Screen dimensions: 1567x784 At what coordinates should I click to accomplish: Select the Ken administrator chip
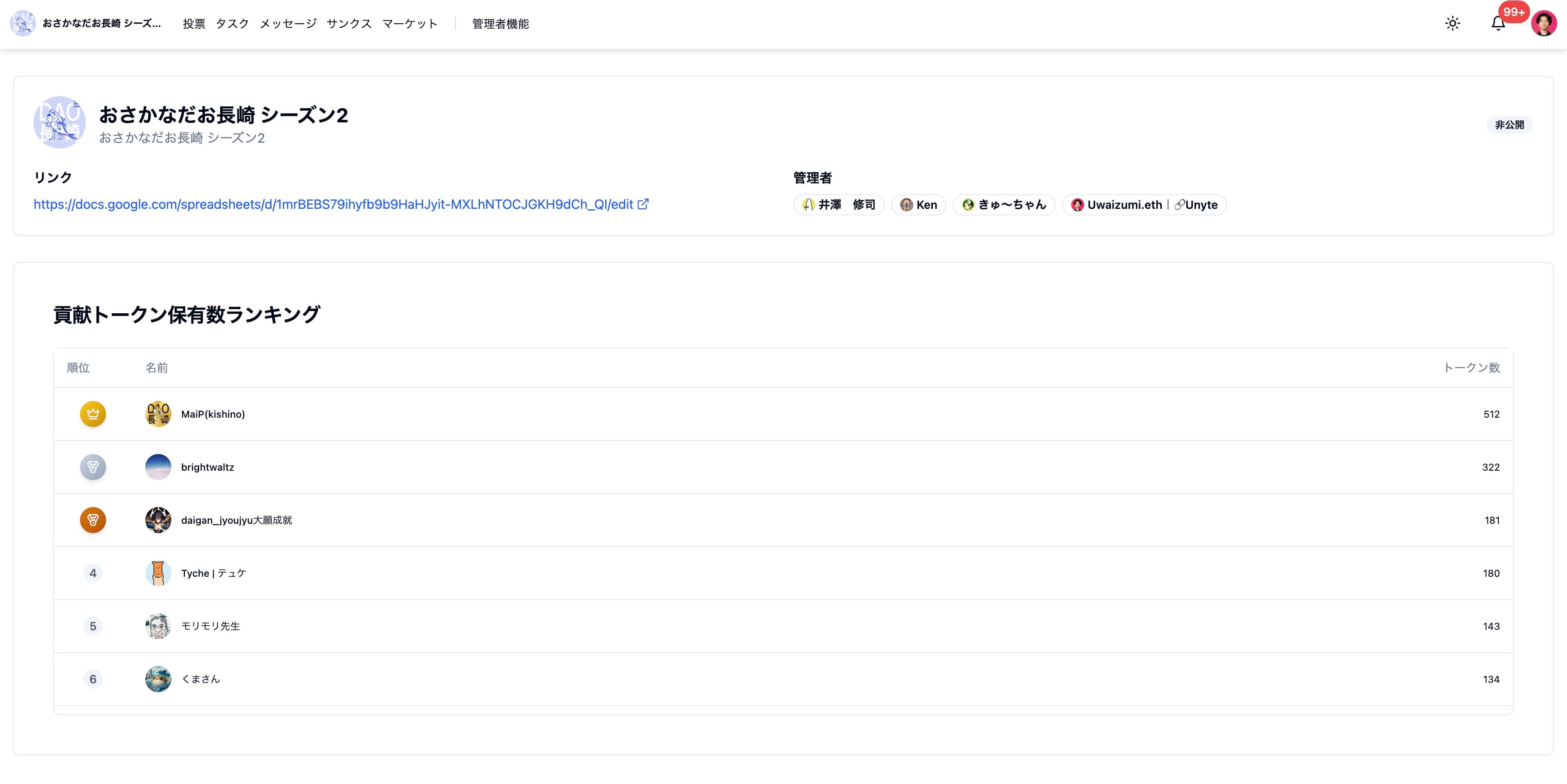[x=918, y=204]
